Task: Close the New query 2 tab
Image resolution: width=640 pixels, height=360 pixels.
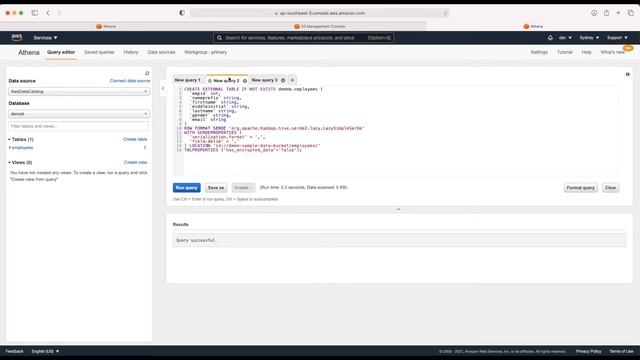Action: (x=245, y=81)
